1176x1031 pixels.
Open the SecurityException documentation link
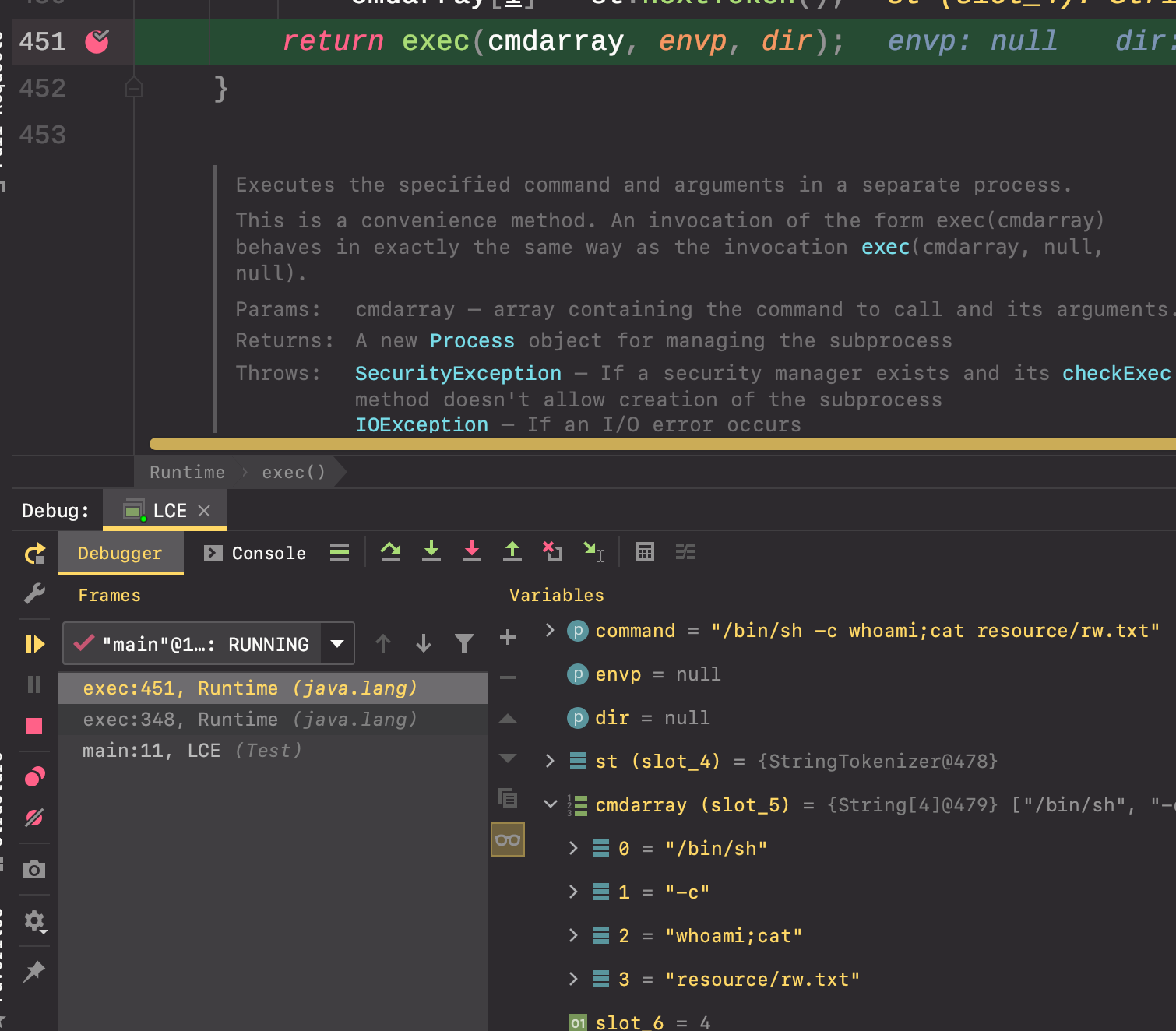[458, 373]
